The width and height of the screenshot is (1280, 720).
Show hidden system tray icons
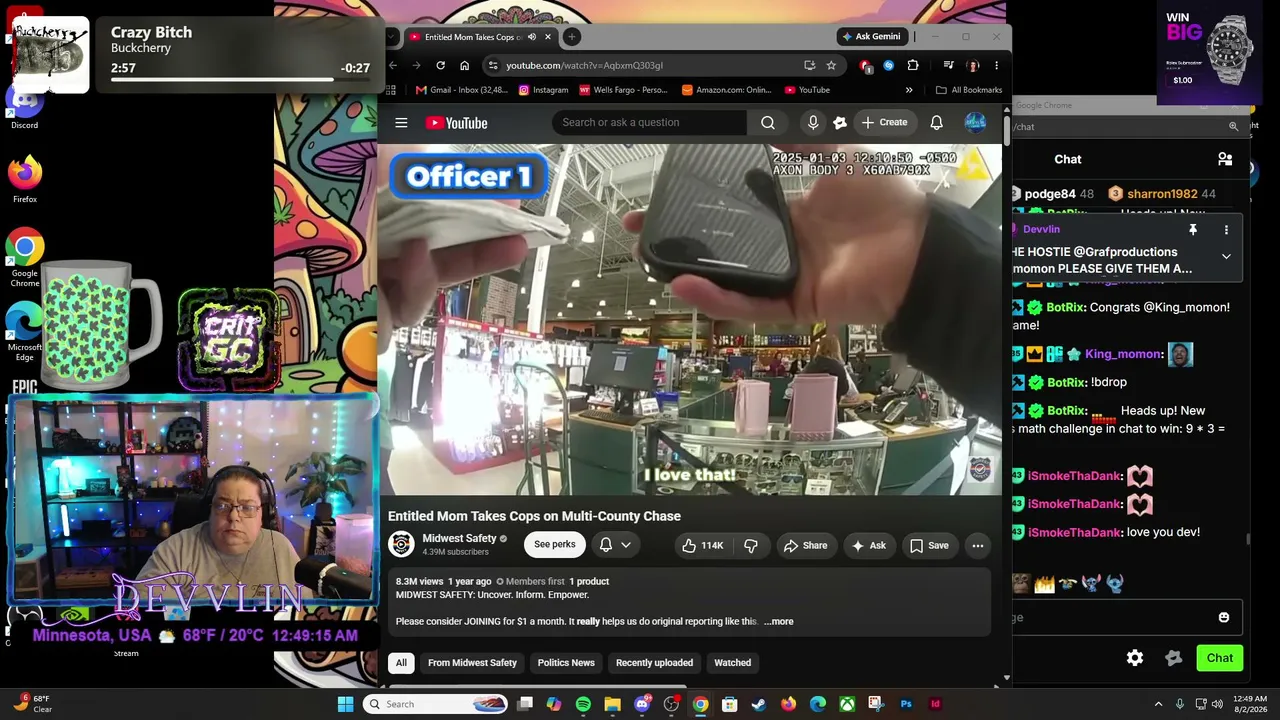[1159, 704]
